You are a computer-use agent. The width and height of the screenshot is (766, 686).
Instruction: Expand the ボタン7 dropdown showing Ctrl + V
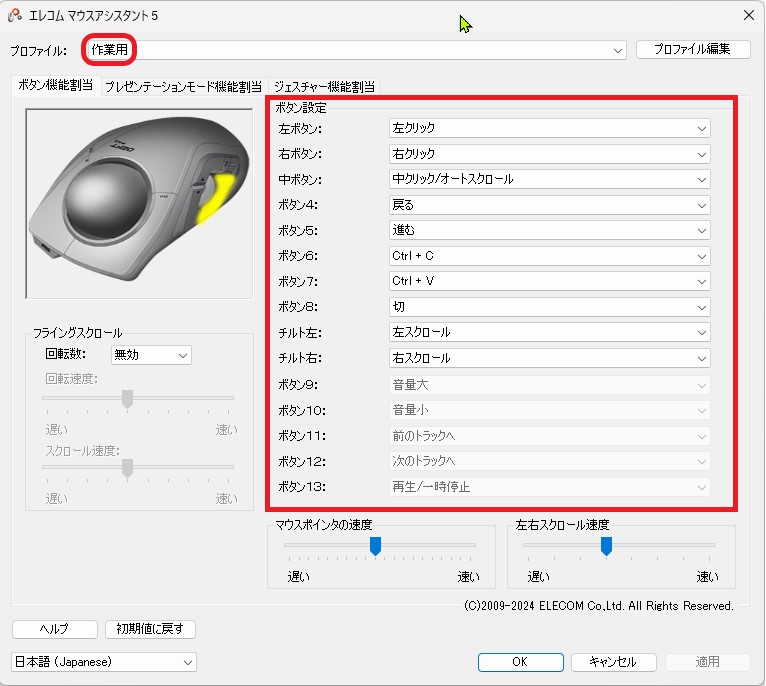pos(550,281)
